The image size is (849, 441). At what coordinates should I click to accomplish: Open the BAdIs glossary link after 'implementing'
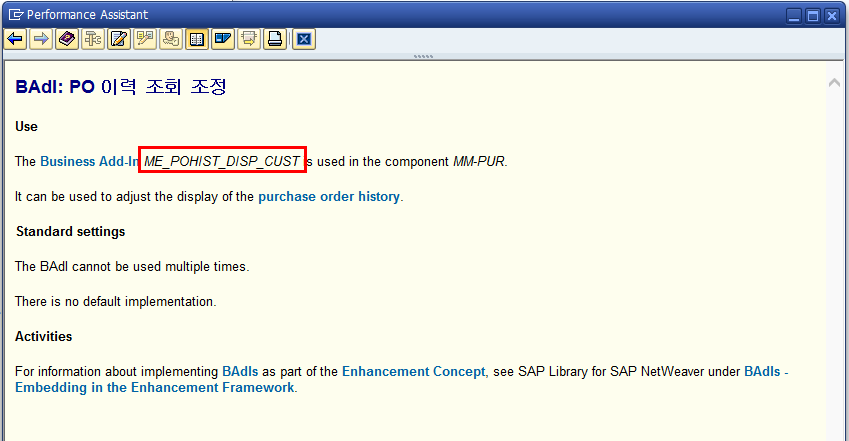coord(240,371)
